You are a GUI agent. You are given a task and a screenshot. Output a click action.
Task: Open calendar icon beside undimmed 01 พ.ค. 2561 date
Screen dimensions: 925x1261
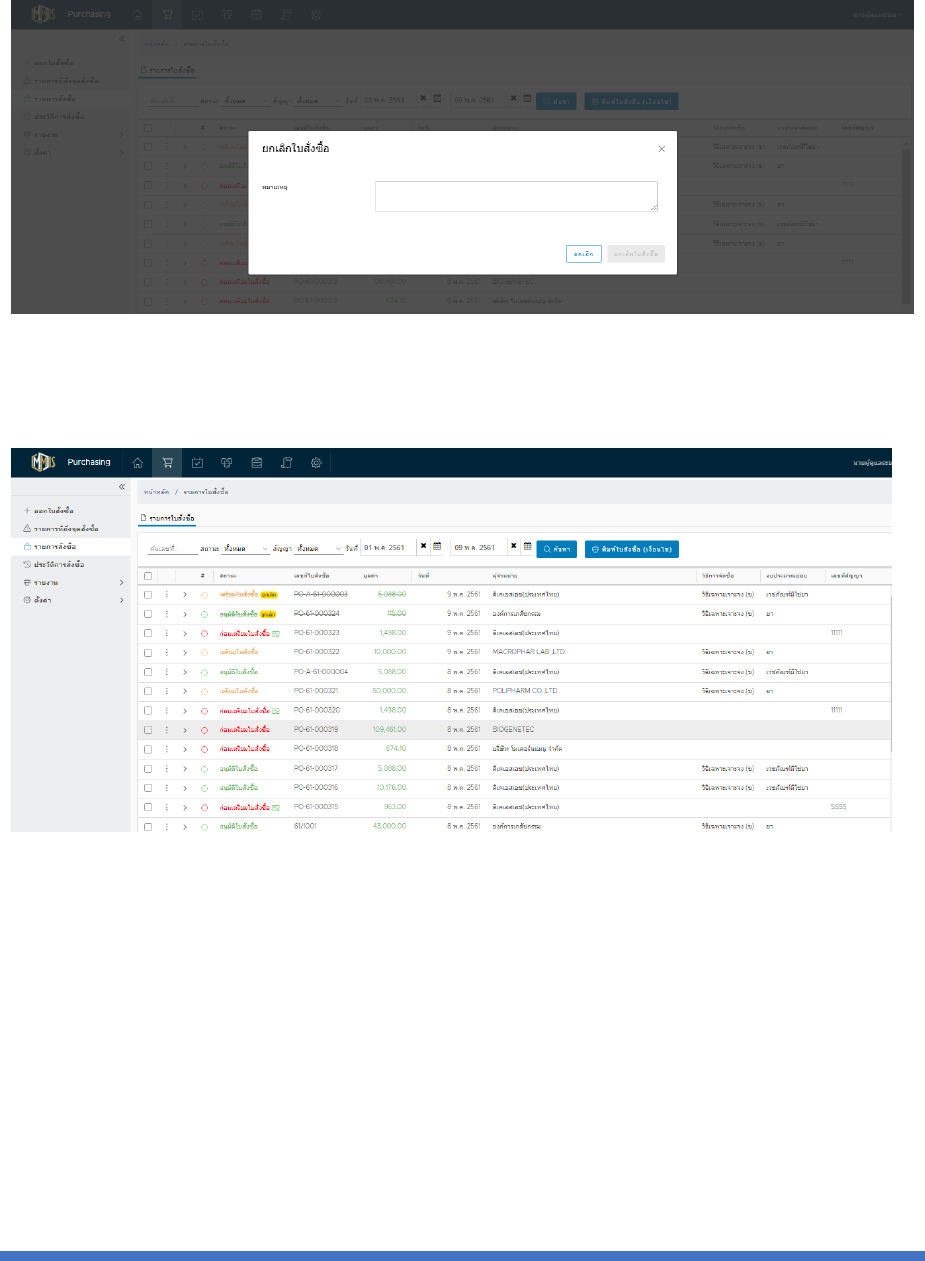(x=437, y=547)
